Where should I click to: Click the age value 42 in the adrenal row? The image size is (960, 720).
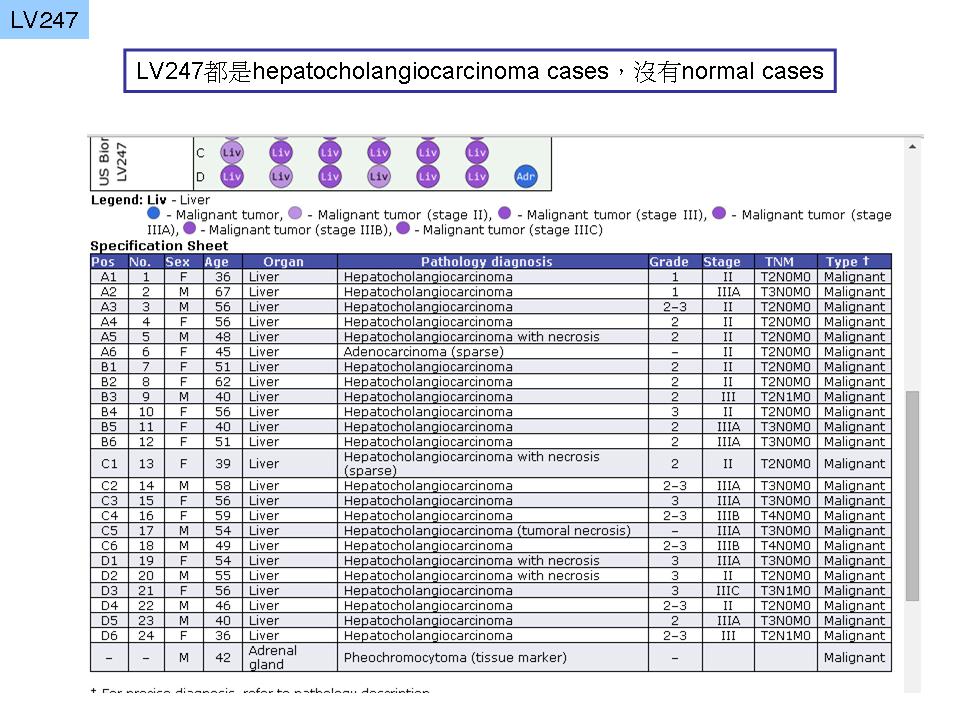click(223, 657)
